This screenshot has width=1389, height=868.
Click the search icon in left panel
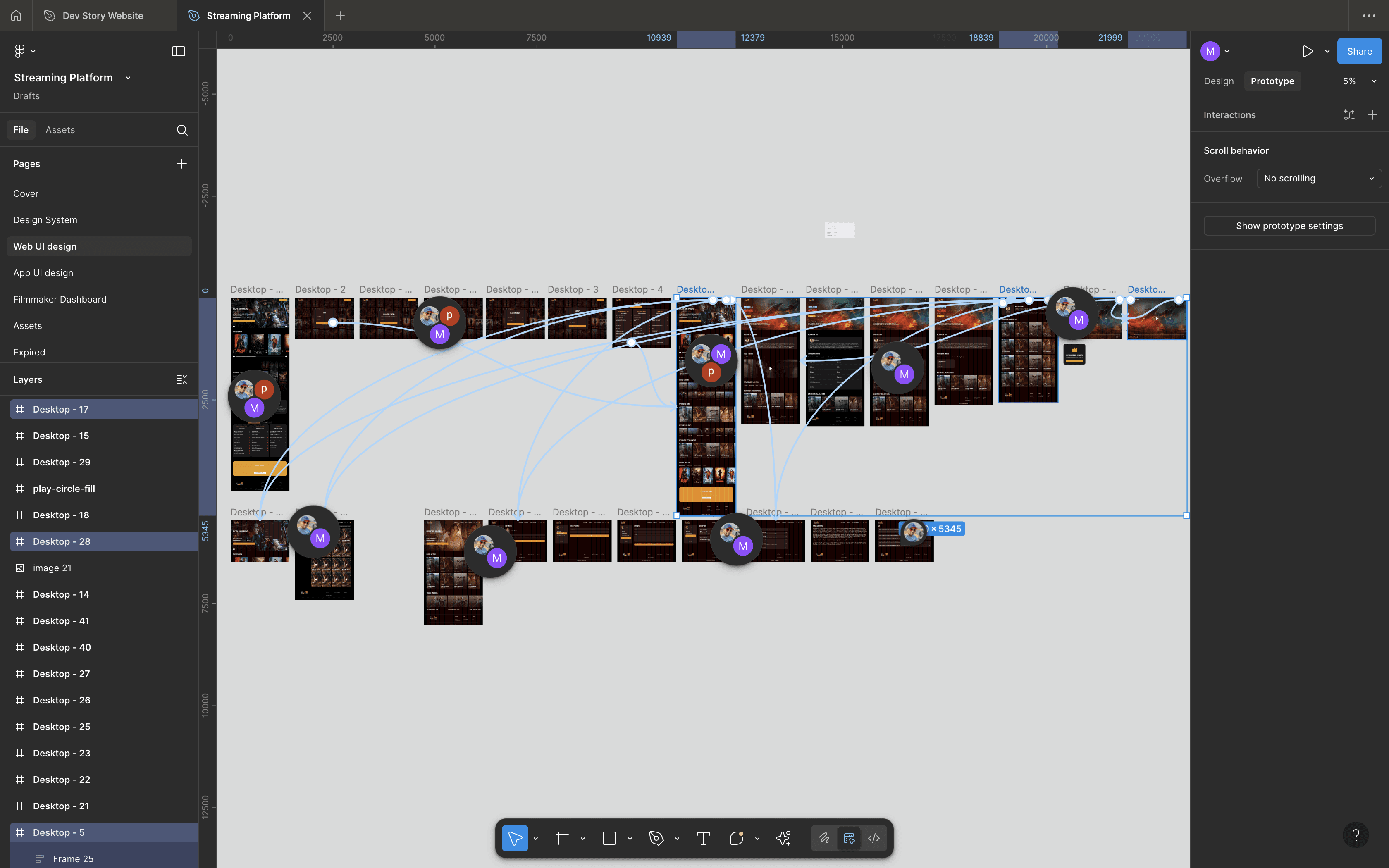(182, 130)
